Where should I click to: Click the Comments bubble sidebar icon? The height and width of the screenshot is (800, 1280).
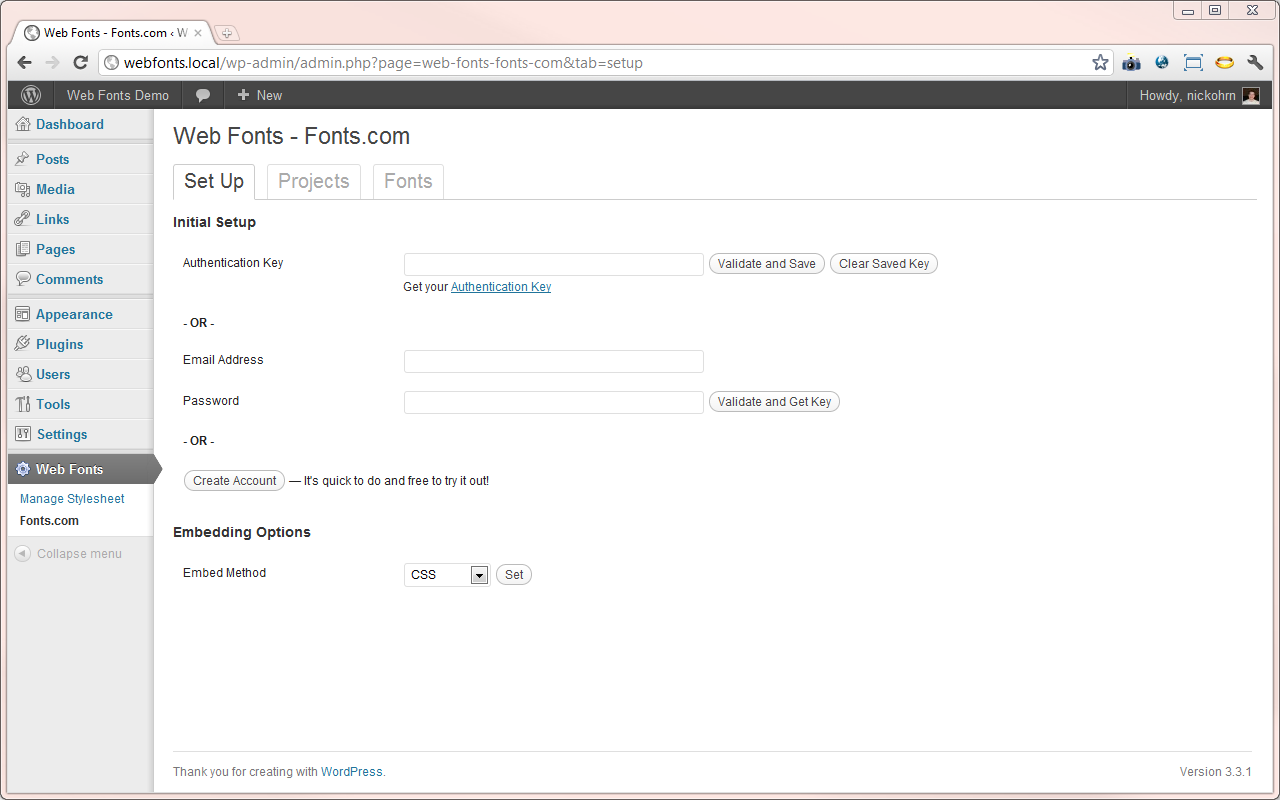coord(23,279)
